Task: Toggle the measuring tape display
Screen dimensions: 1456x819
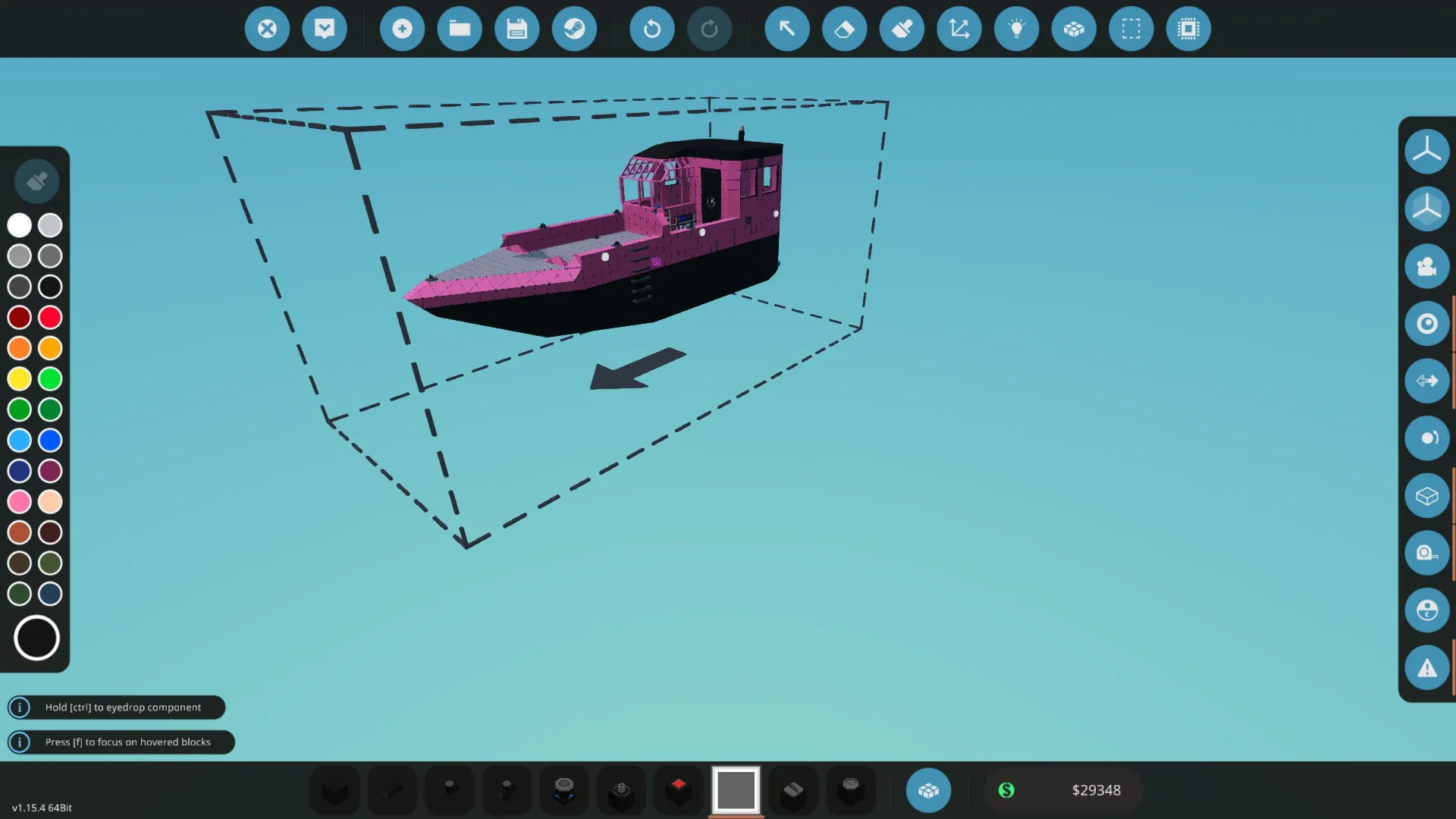Action: click(x=1426, y=553)
